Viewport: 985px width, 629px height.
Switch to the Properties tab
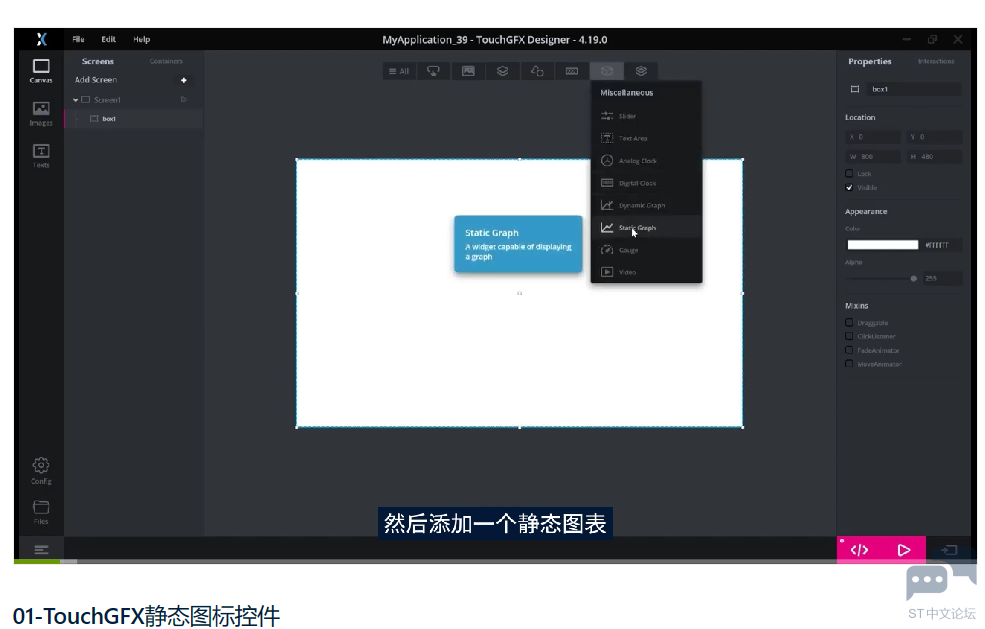[869, 61]
